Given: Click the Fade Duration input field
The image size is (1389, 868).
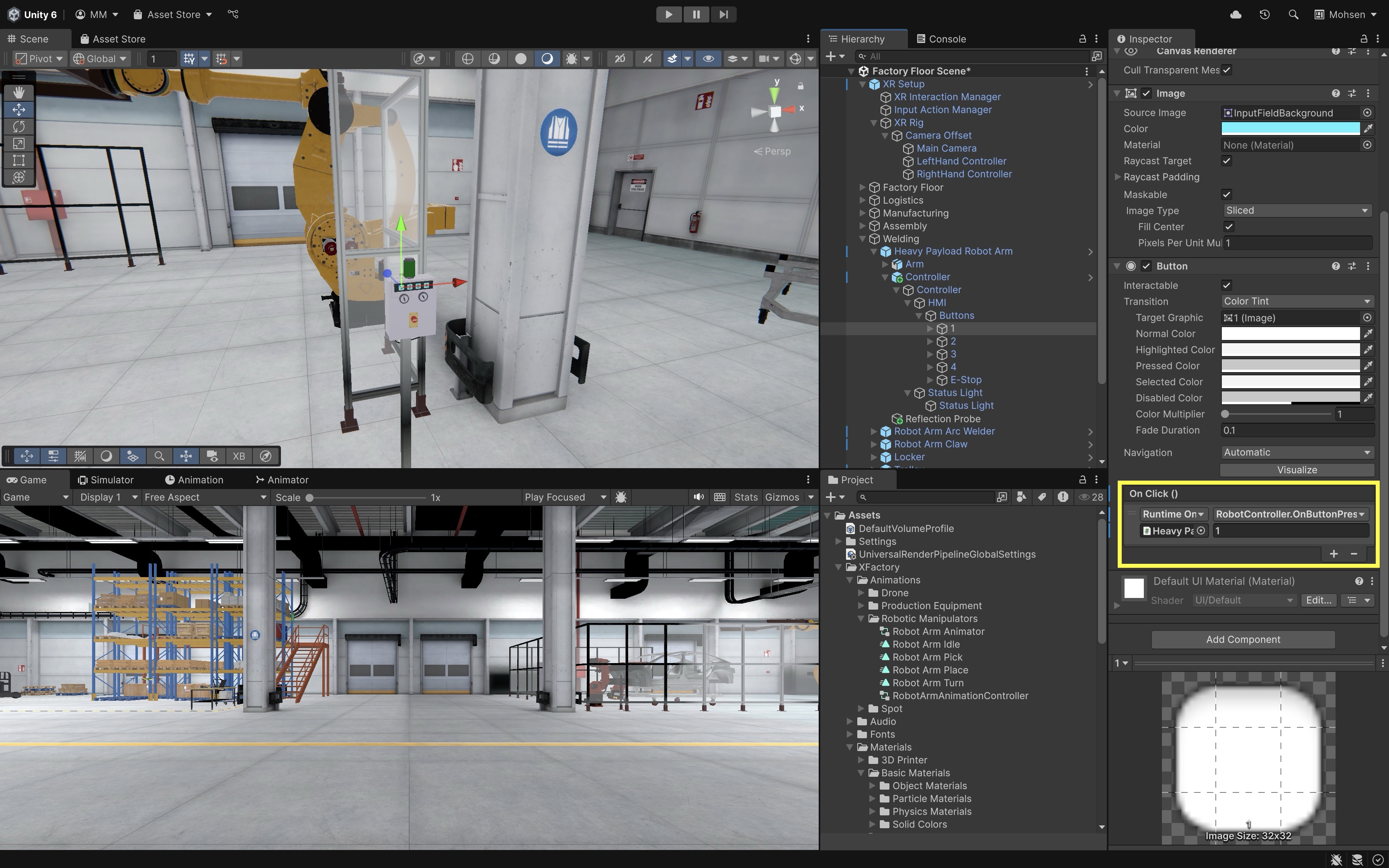Looking at the screenshot, I should 1296,430.
